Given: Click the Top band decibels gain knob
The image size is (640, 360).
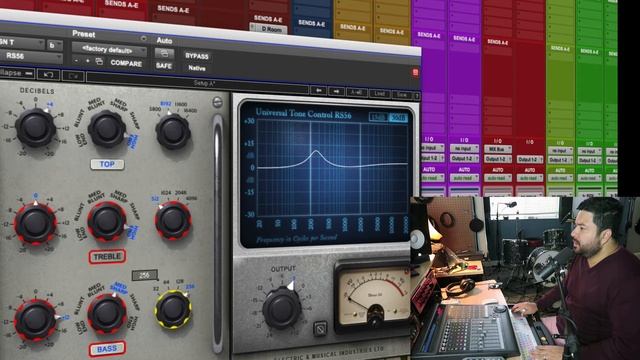Looking at the screenshot, I should point(36,127).
